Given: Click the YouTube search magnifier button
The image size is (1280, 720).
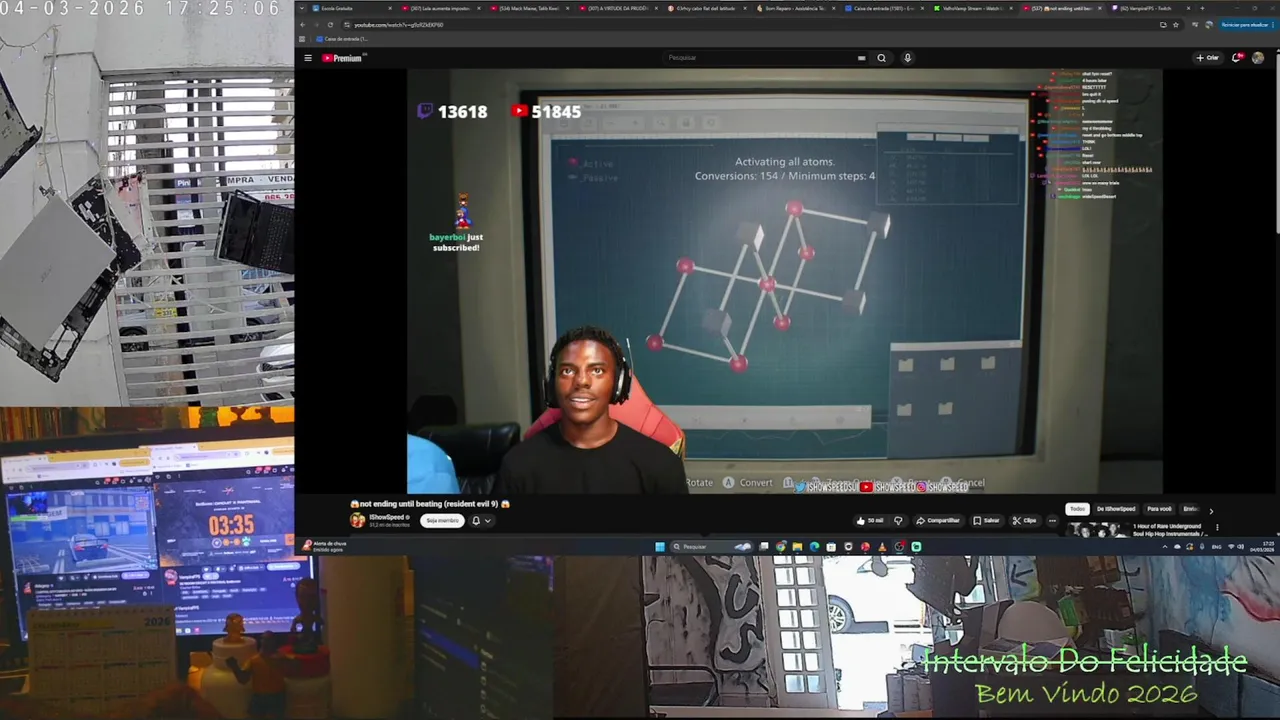Looking at the screenshot, I should pos(881,58).
